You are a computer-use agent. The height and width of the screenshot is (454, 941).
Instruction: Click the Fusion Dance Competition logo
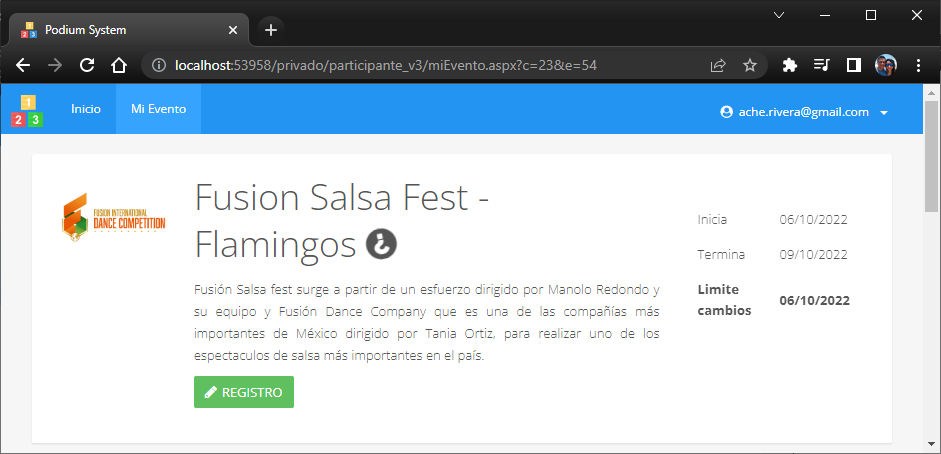click(113, 218)
